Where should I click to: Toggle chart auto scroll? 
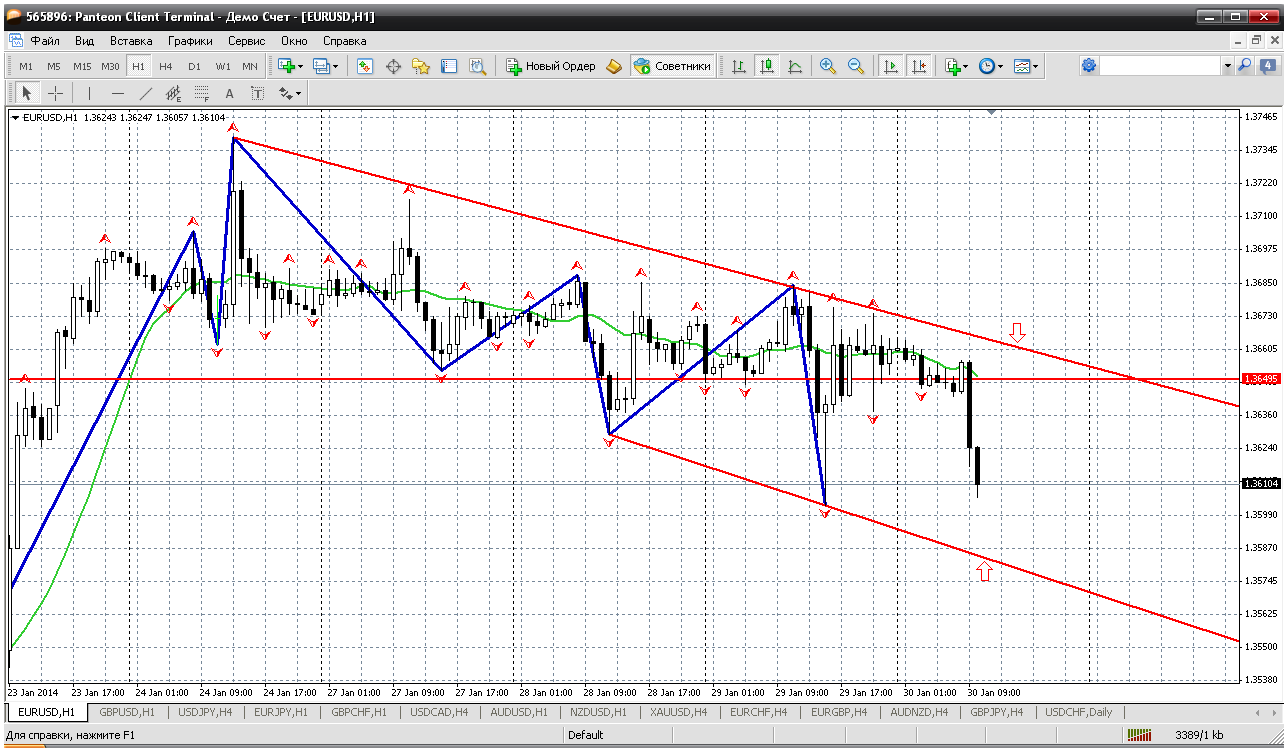pyautogui.click(x=890, y=66)
